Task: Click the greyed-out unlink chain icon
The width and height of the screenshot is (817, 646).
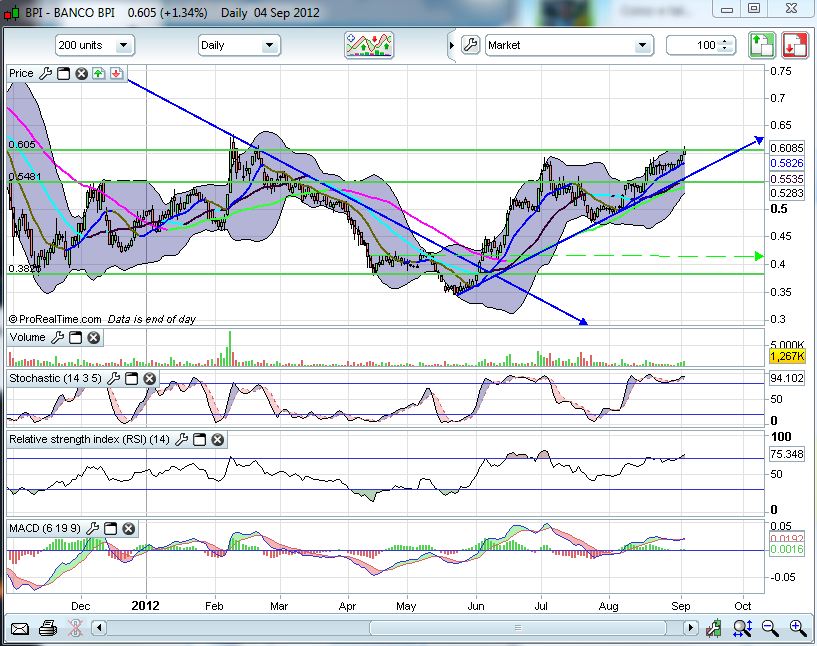Action: (x=75, y=628)
